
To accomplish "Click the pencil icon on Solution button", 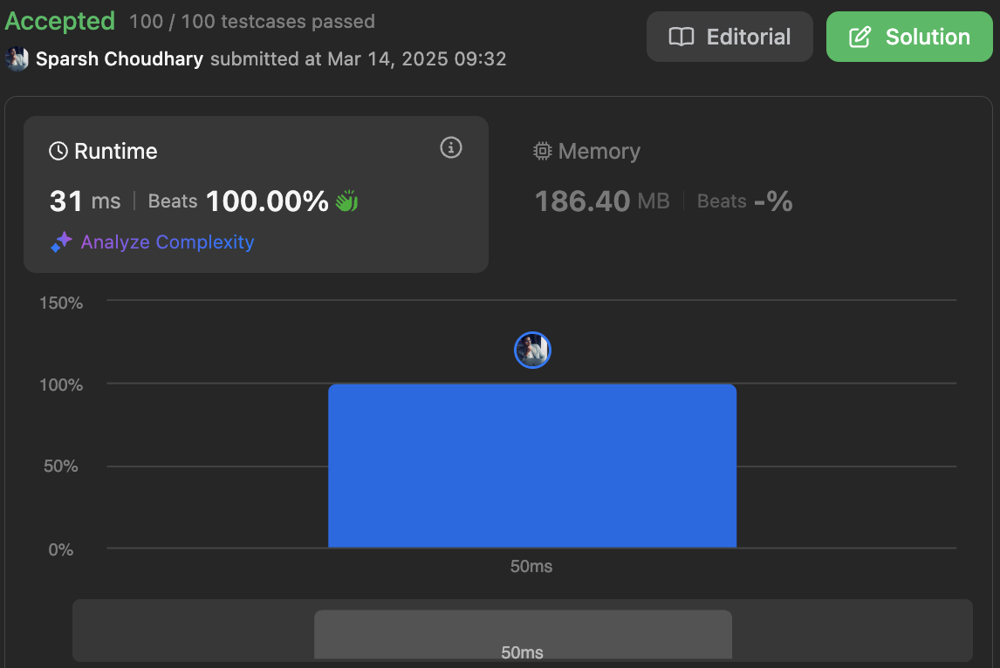I will point(859,37).
